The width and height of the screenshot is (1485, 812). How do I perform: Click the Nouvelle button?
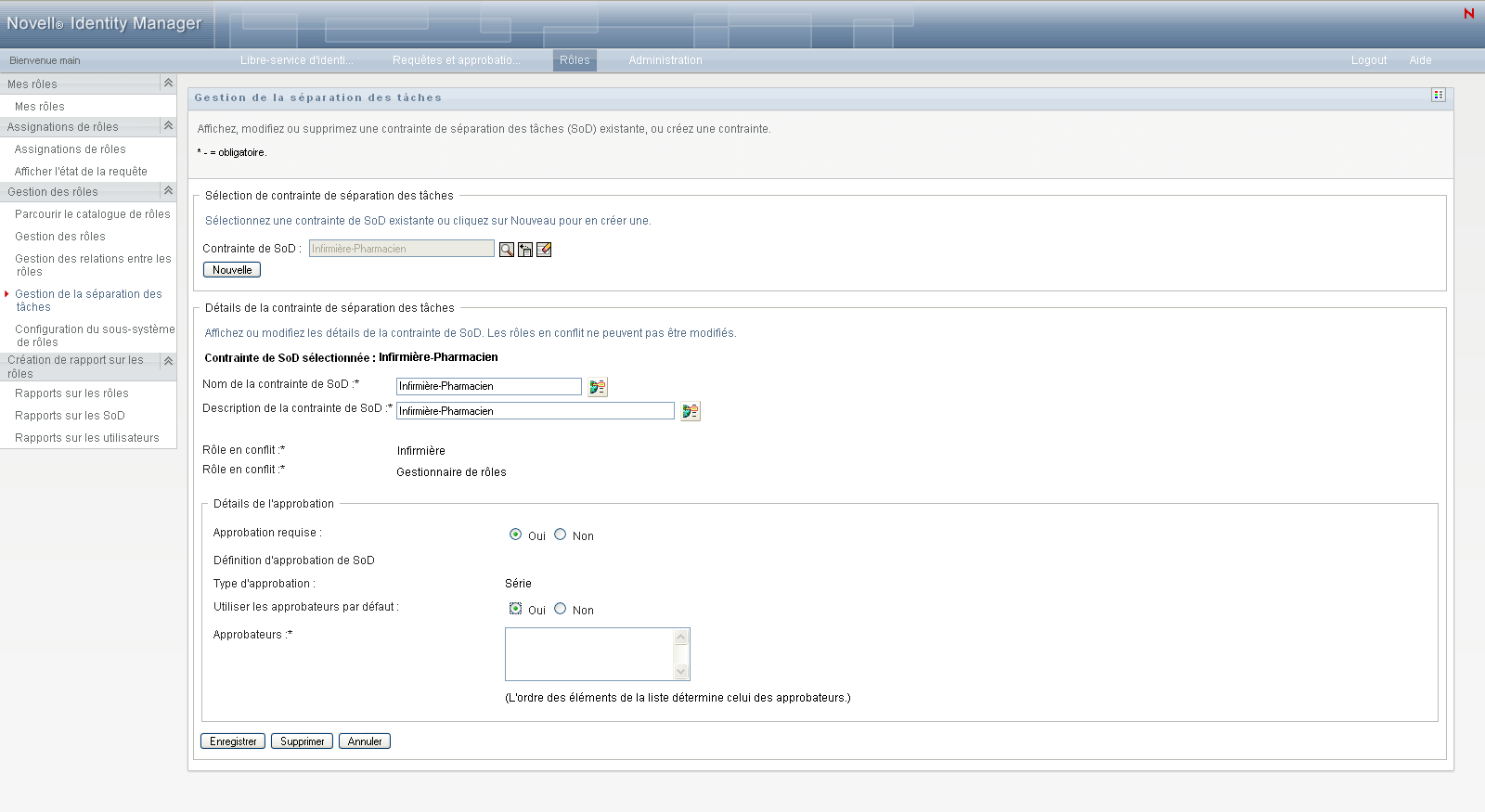(232, 270)
